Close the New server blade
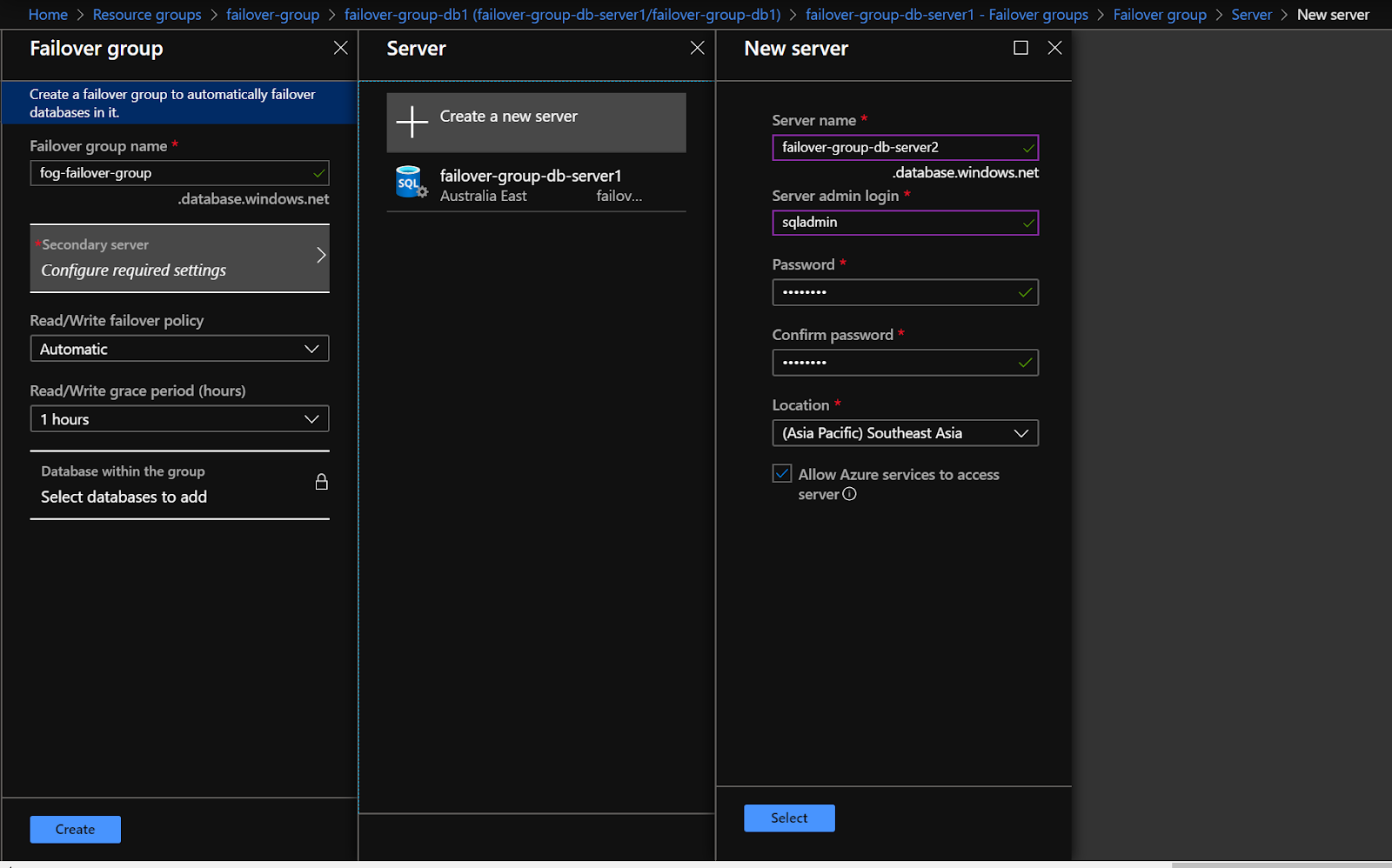Screen dimensions: 1392x868 1054,48
